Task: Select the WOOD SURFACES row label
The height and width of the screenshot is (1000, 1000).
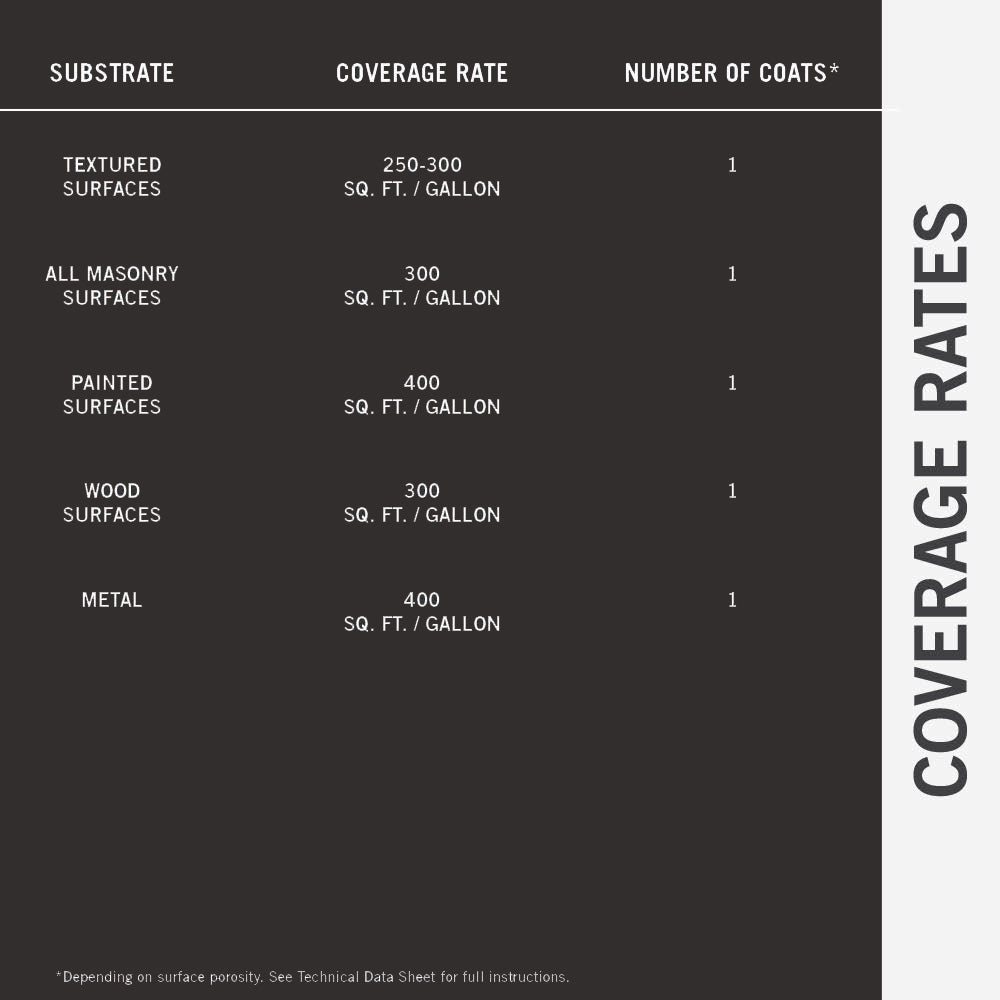Action: pyautogui.click(x=112, y=503)
